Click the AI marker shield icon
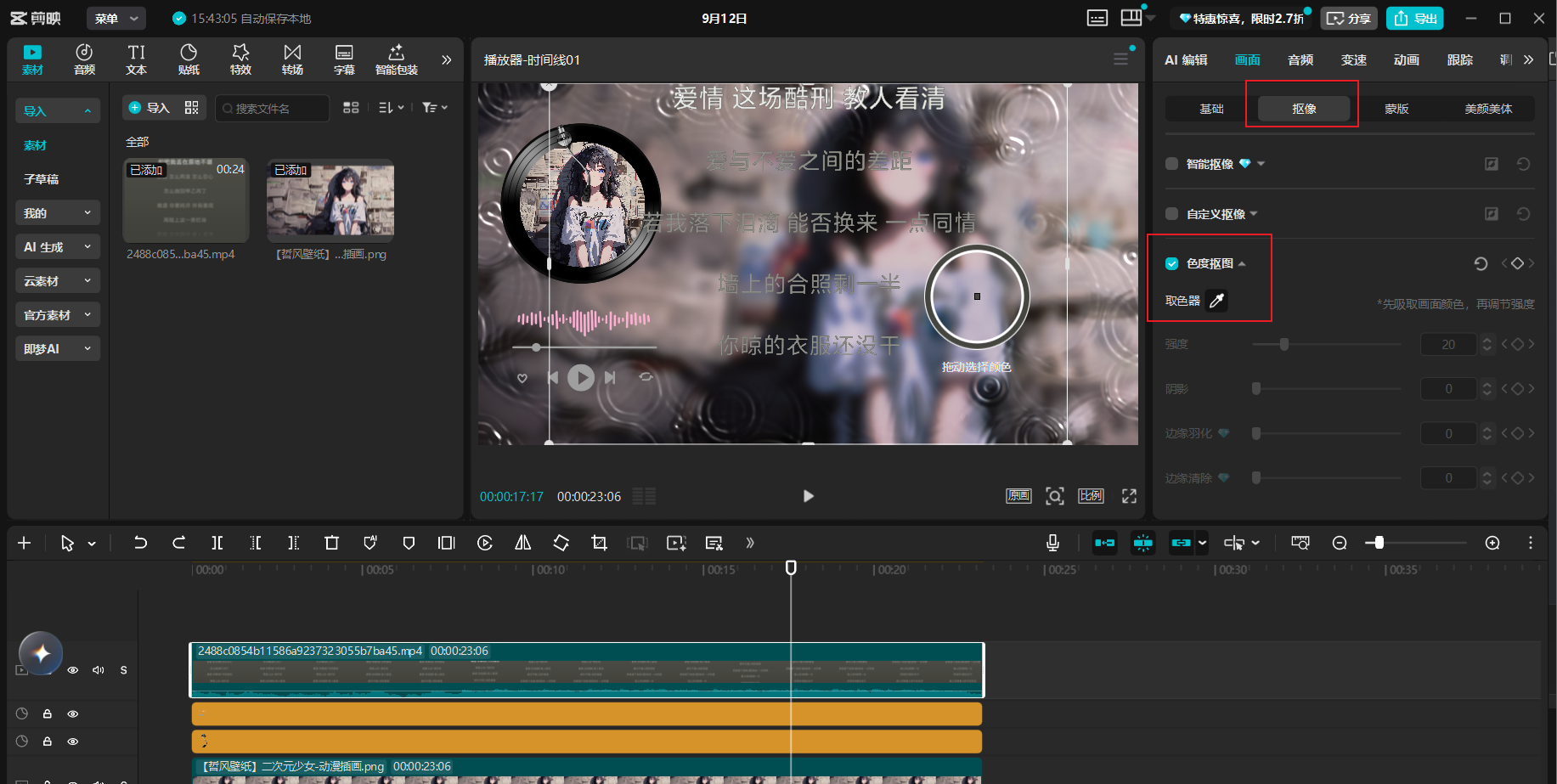This screenshot has height=784, width=1557. click(x=370, y=543)
